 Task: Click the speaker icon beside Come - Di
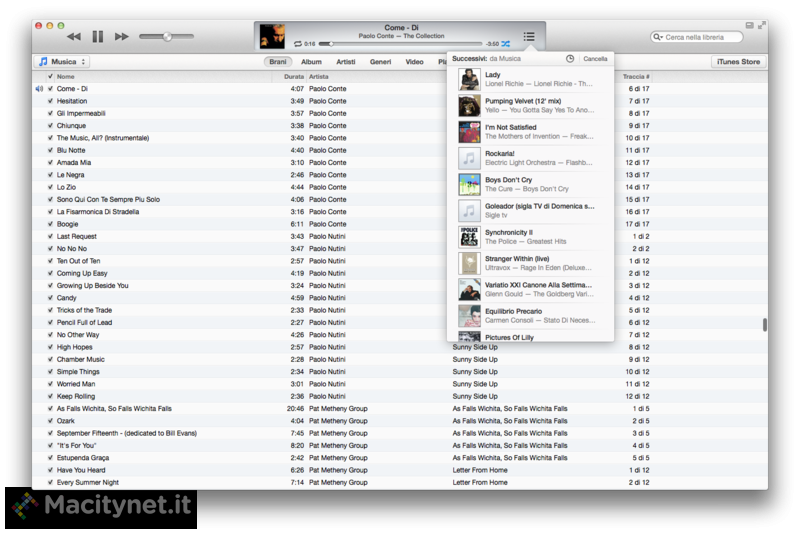pos(39,89)
